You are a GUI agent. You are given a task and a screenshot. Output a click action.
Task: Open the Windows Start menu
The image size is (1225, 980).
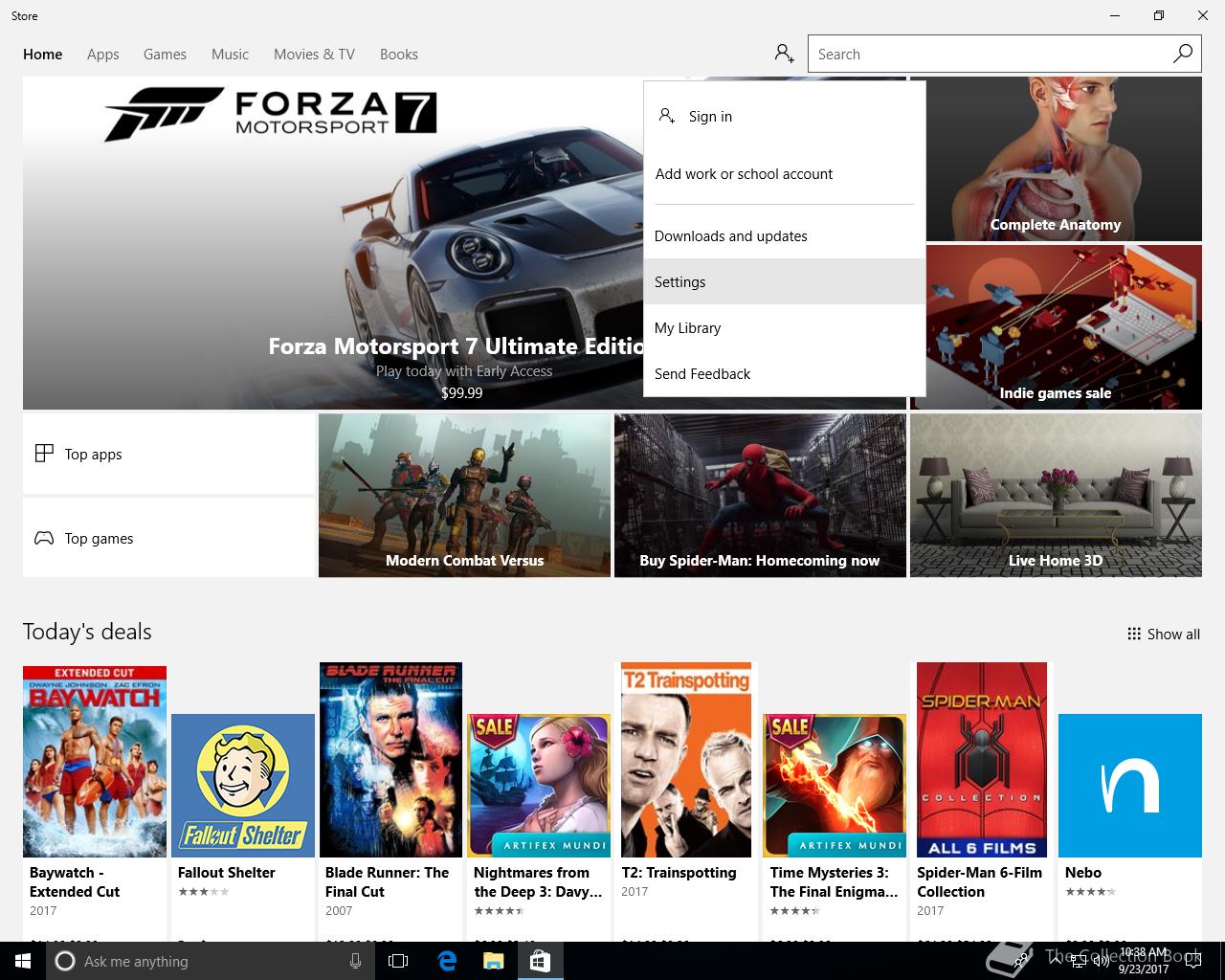[x=21, y=961]
